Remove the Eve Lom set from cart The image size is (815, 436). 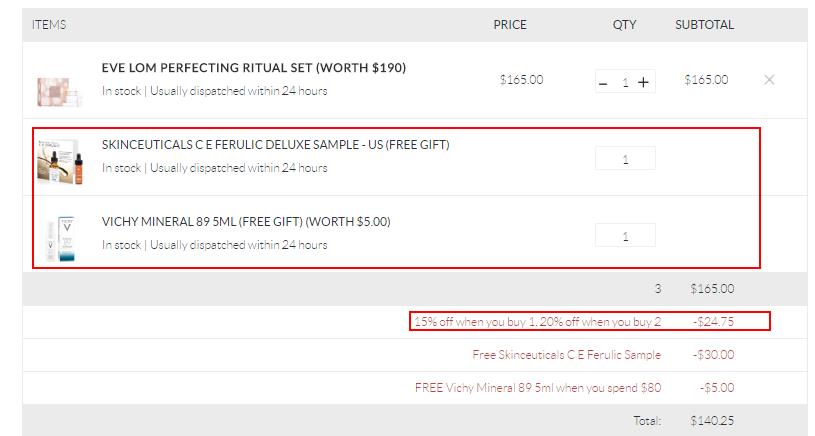click(x=769, y=80)
